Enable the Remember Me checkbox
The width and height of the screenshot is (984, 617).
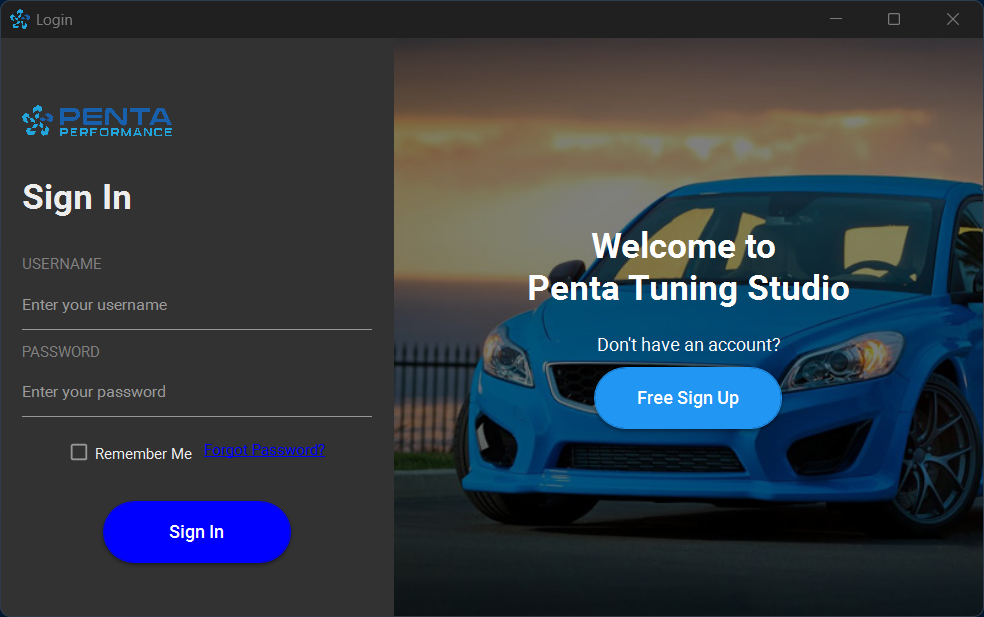[x=78, y=452]
